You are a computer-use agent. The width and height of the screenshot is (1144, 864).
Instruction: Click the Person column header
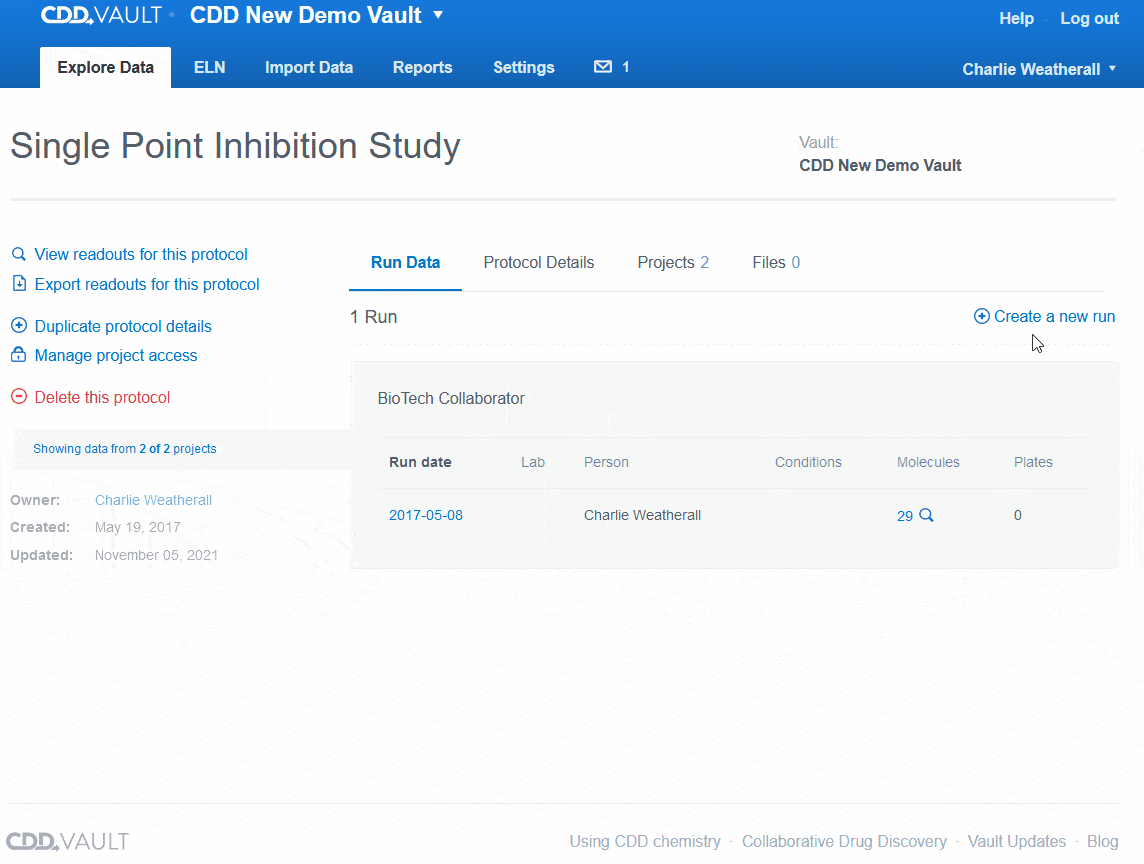coord(606,462)
